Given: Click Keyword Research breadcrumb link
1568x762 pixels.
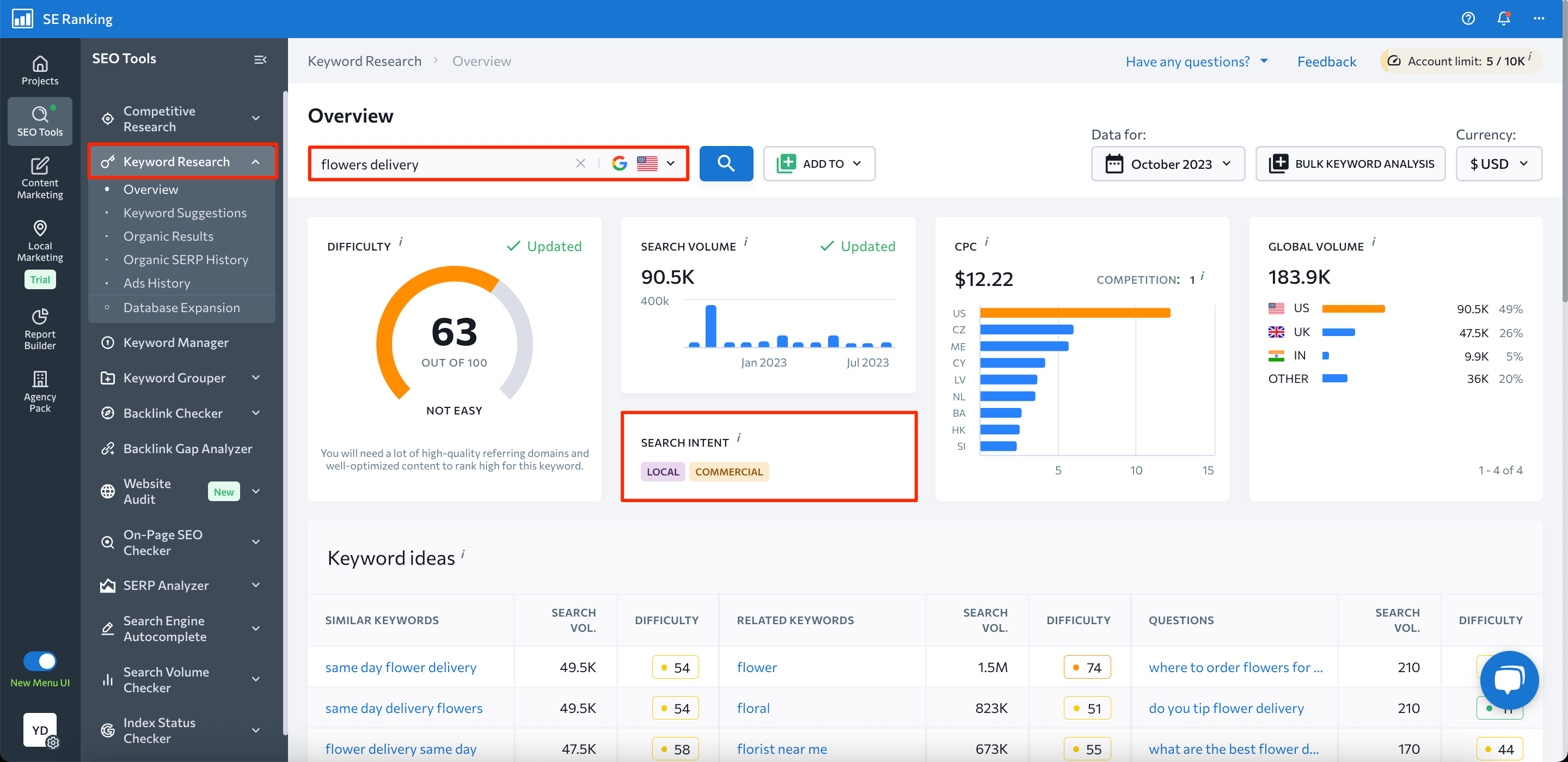Looking at the screenshot, I should [364, 61].
